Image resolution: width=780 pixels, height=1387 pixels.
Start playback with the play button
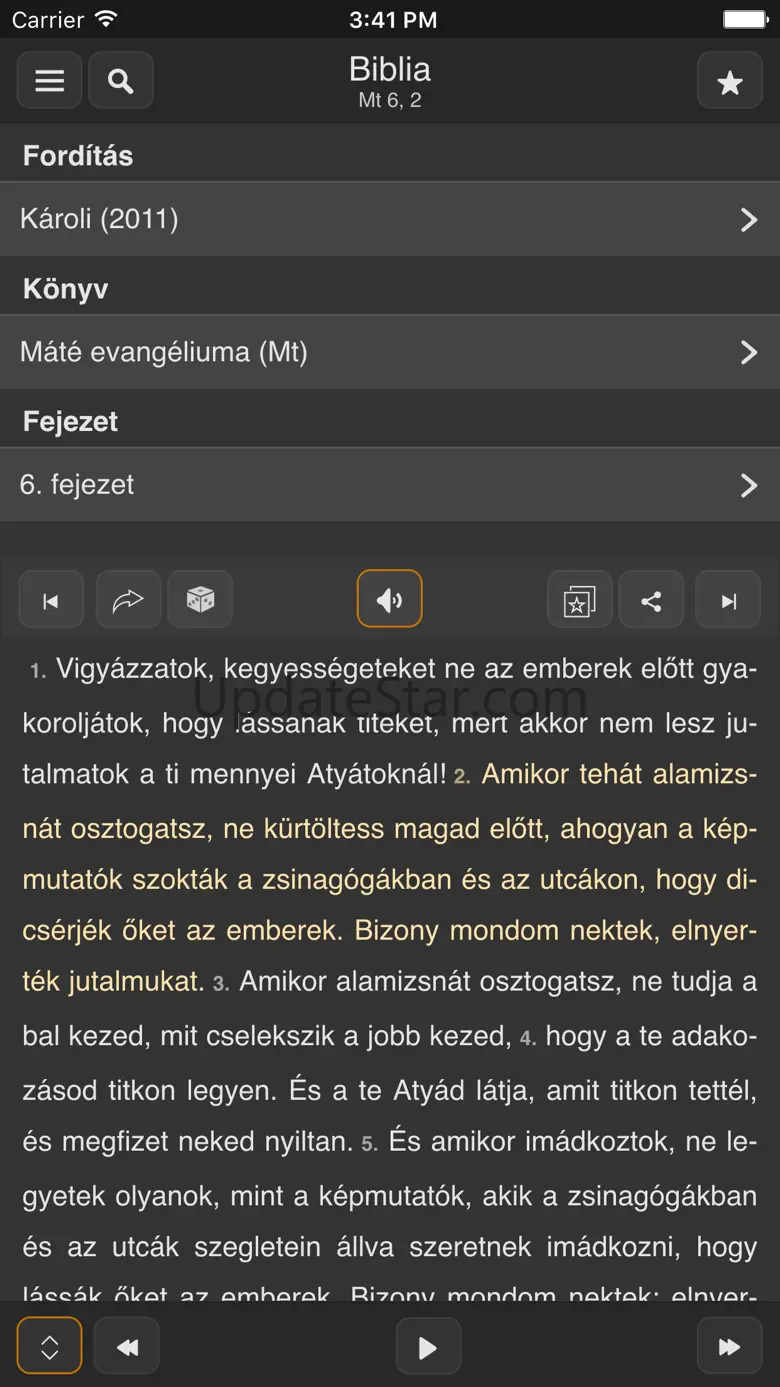coord(428,1347)
